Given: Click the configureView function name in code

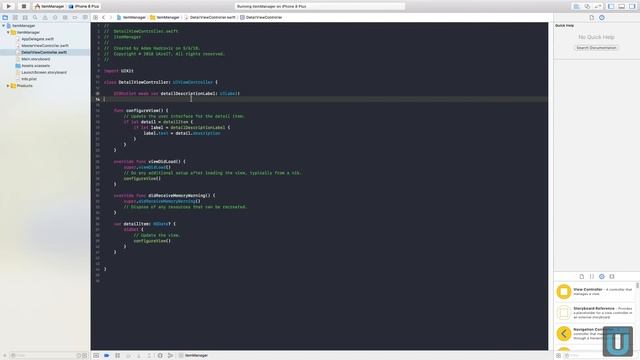Looking at the screenshot, I should coord(142,110).
